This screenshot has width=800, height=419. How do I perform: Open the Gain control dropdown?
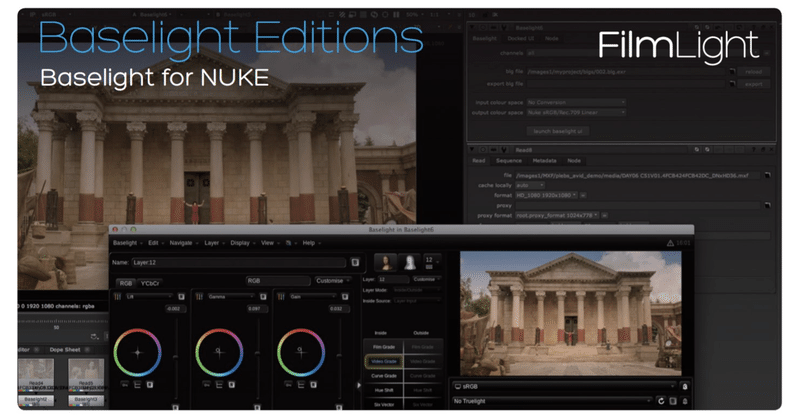(x=313, y=297)
